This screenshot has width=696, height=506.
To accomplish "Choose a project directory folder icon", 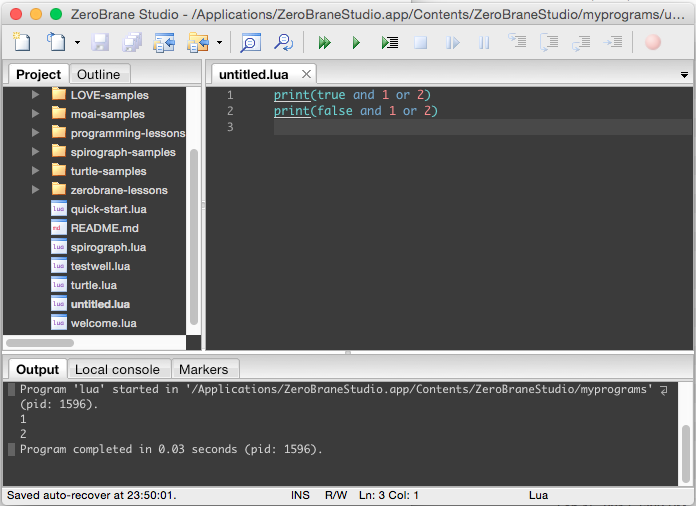I will [x=198, y=43].
